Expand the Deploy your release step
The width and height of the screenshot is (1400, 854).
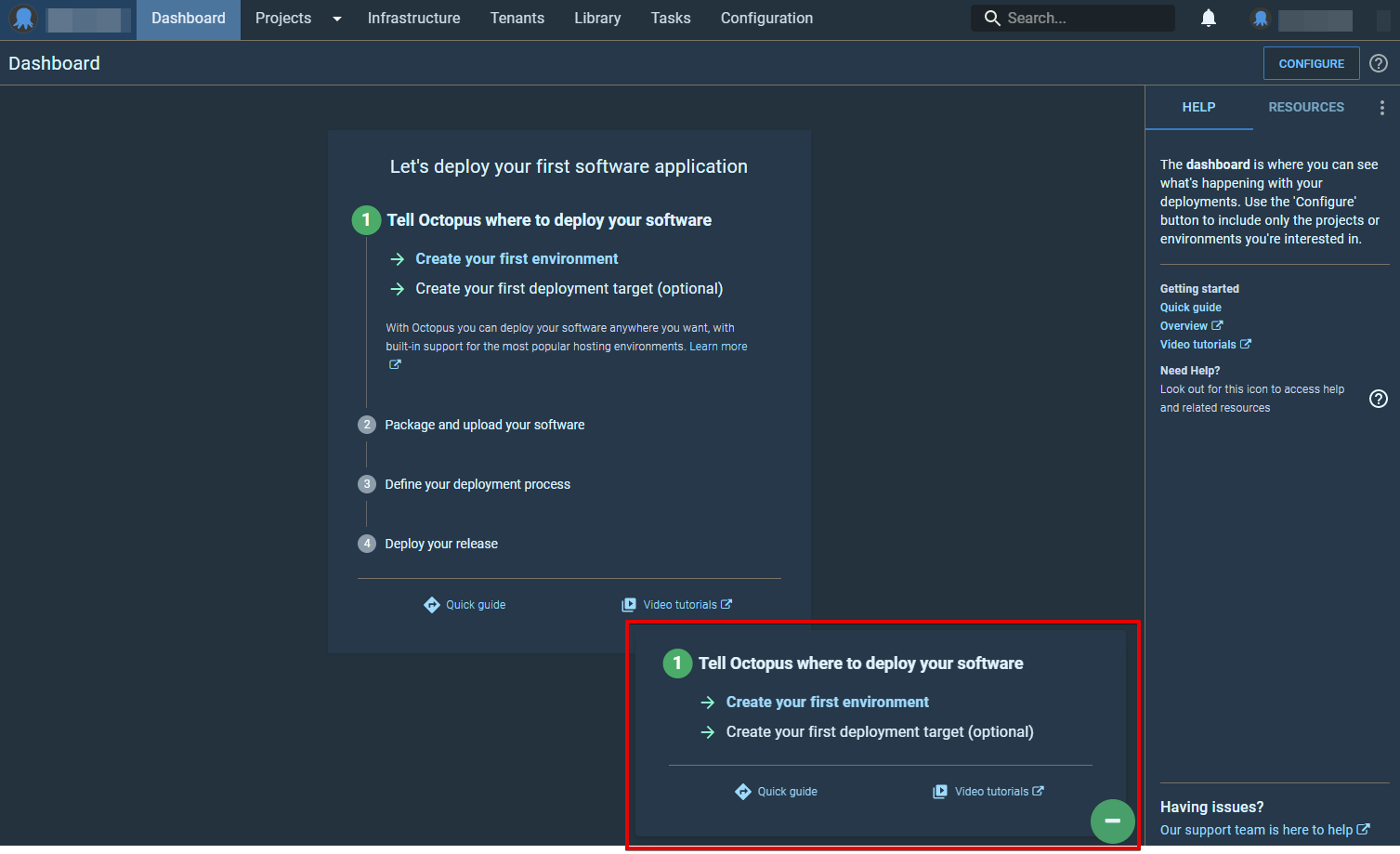[x=441, y=544]
